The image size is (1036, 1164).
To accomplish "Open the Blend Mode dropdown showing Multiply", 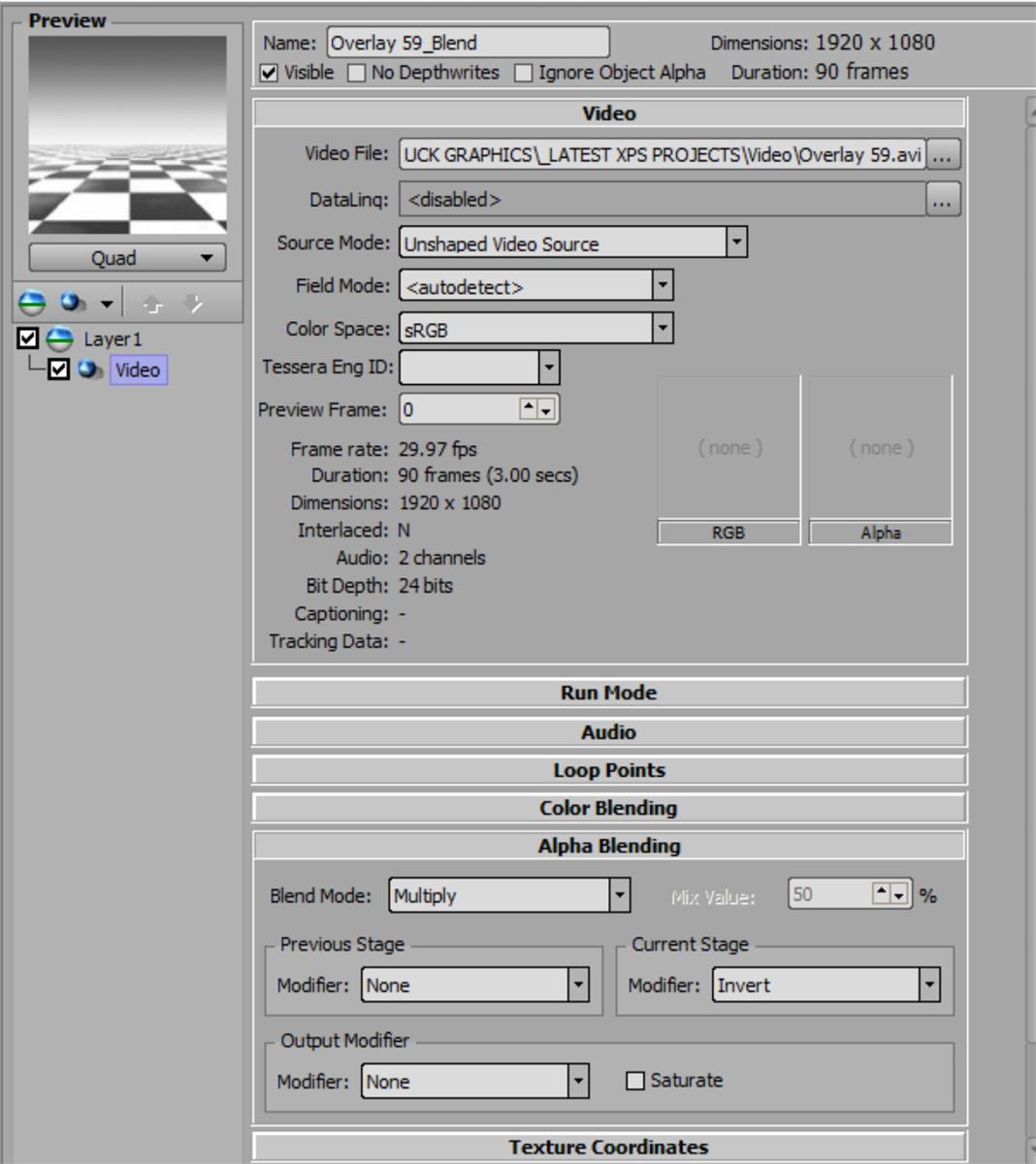I will pos(619,895).
